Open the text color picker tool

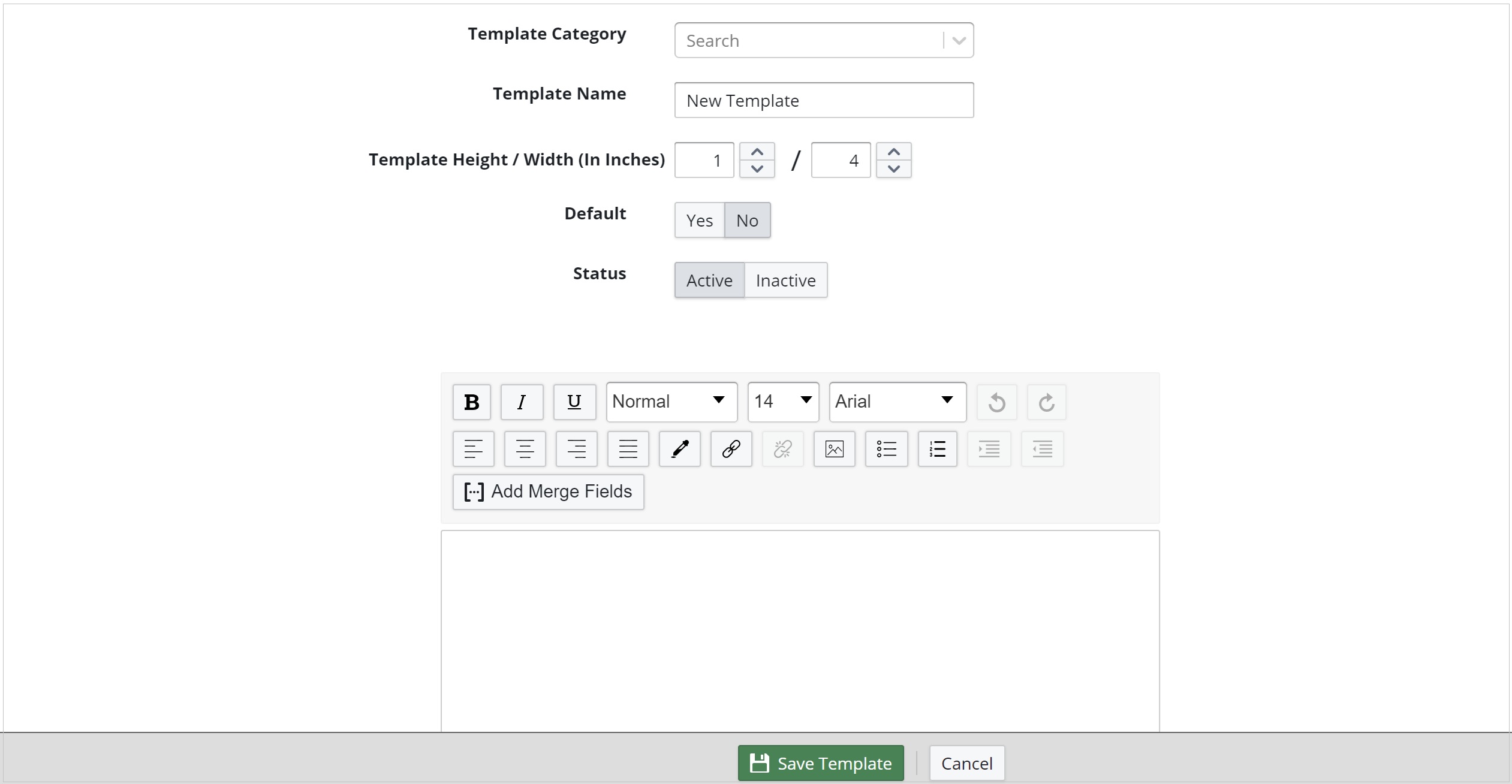coord(679,449)
